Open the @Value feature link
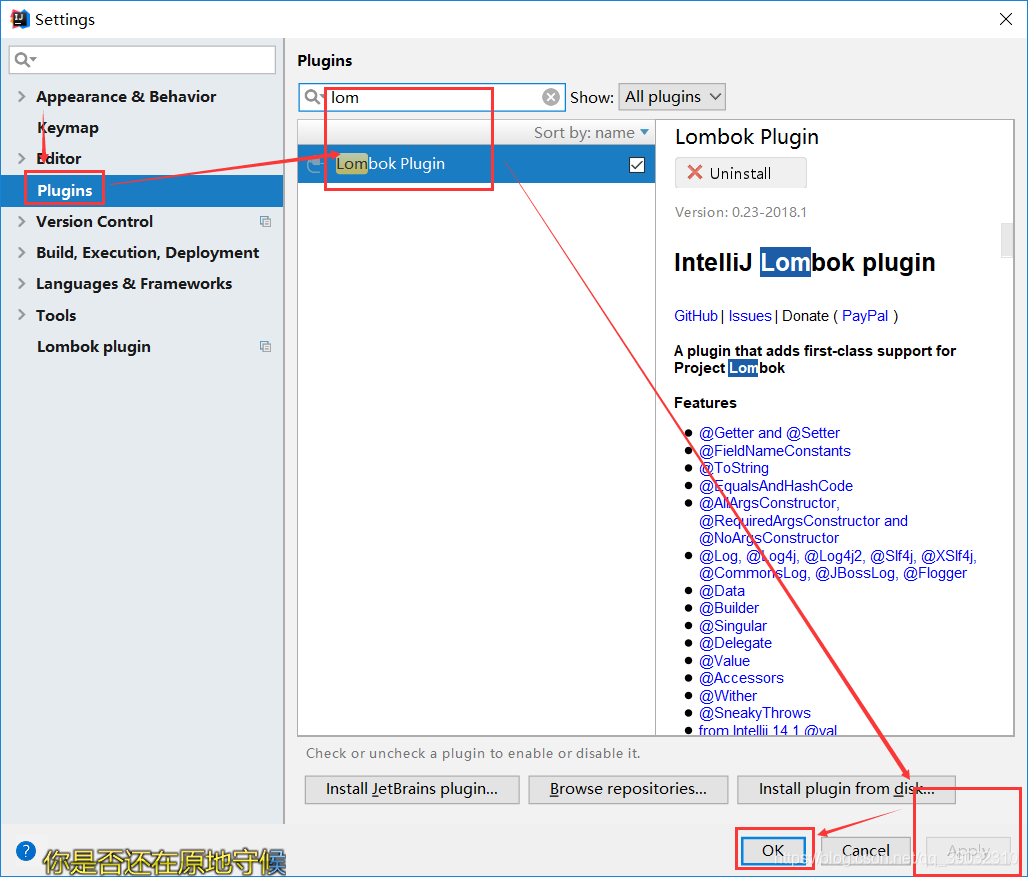 click(724, 661)
